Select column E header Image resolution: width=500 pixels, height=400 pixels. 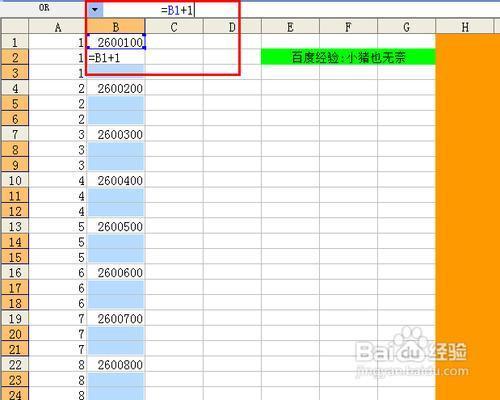[290, 27]
